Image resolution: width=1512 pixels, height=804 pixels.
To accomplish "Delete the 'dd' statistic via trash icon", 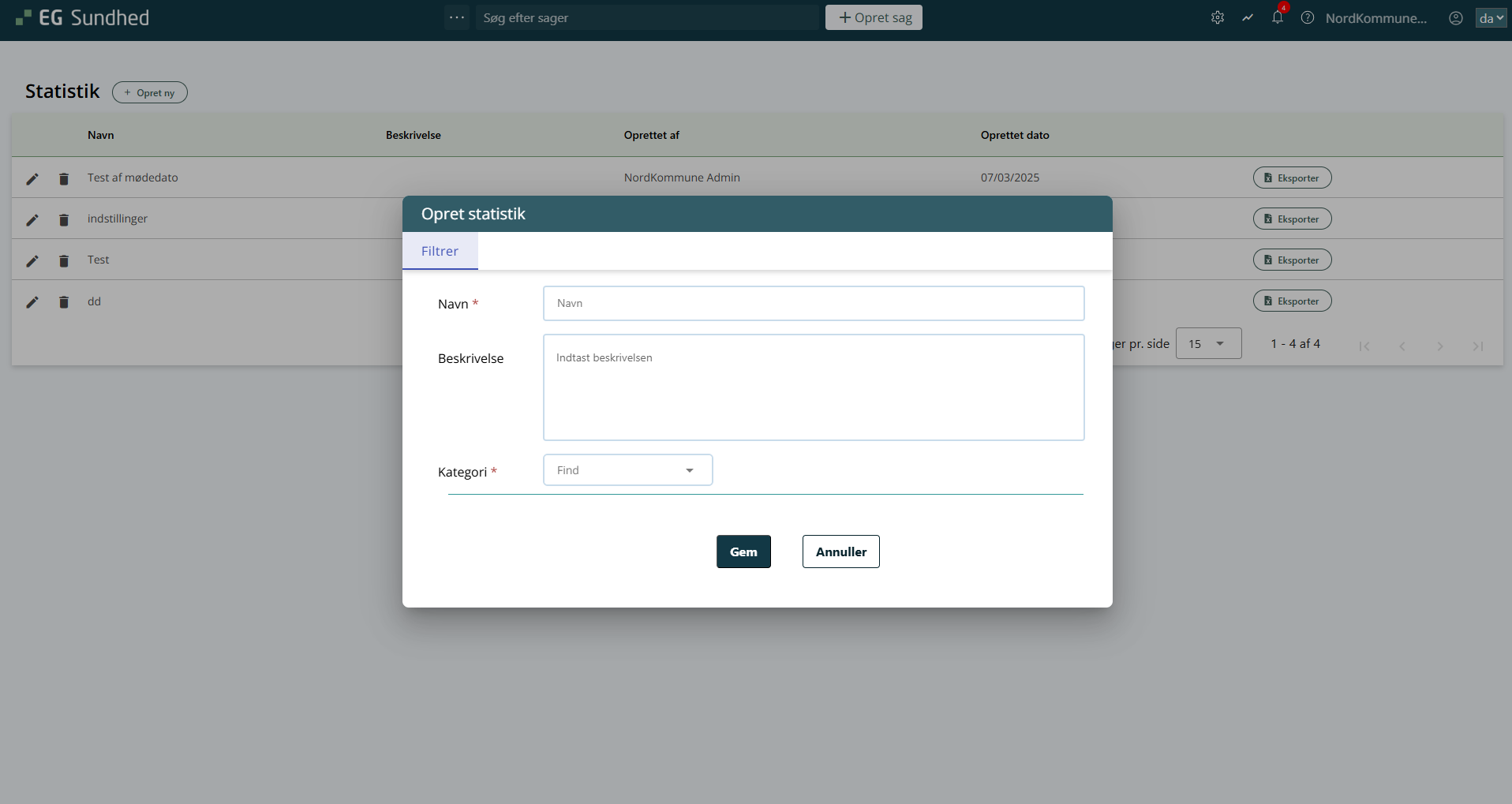I will (64, 301).
